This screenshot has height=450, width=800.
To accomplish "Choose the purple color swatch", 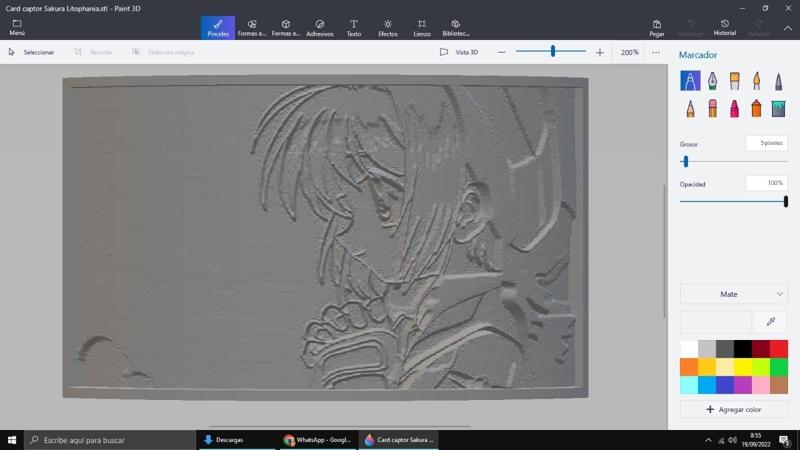I will (743, 385).
